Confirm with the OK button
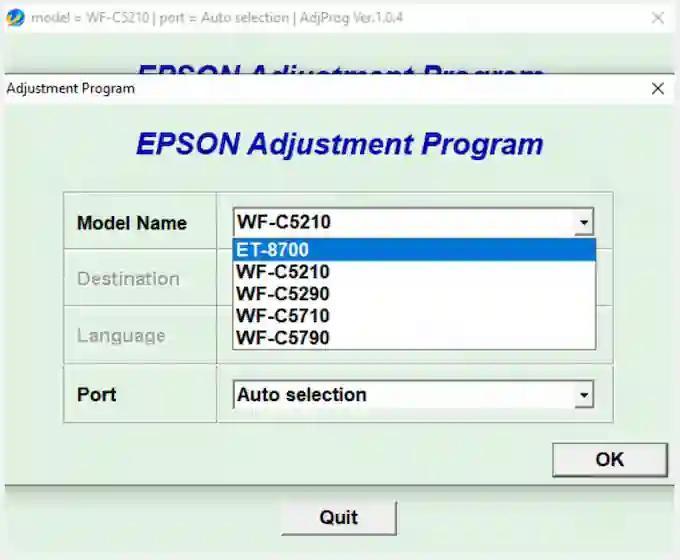Image resolution: width=680 pixels, height=560 pixels. point(610,460)
